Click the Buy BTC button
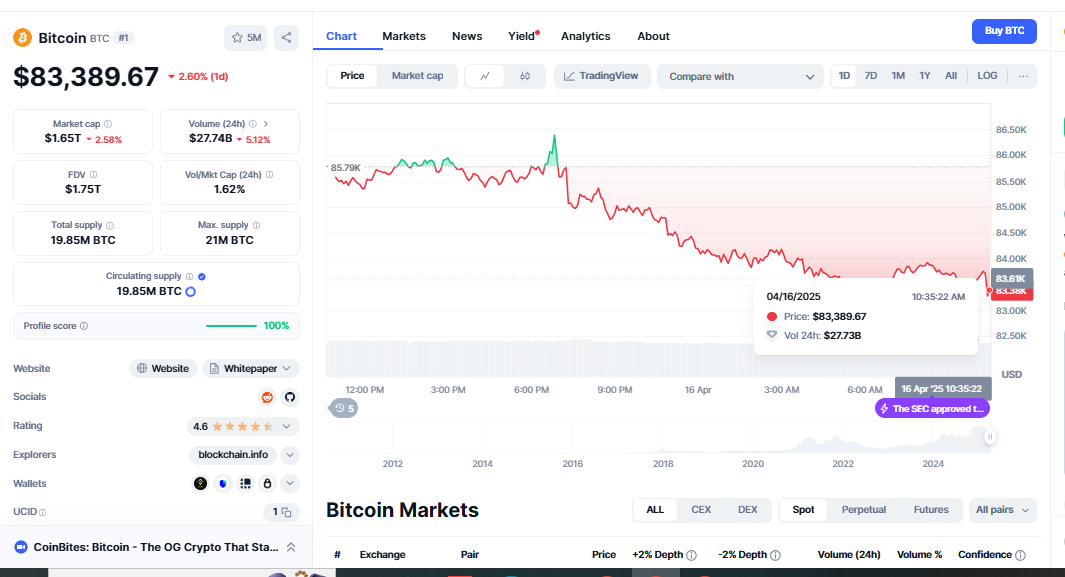 click(1005, 31)
